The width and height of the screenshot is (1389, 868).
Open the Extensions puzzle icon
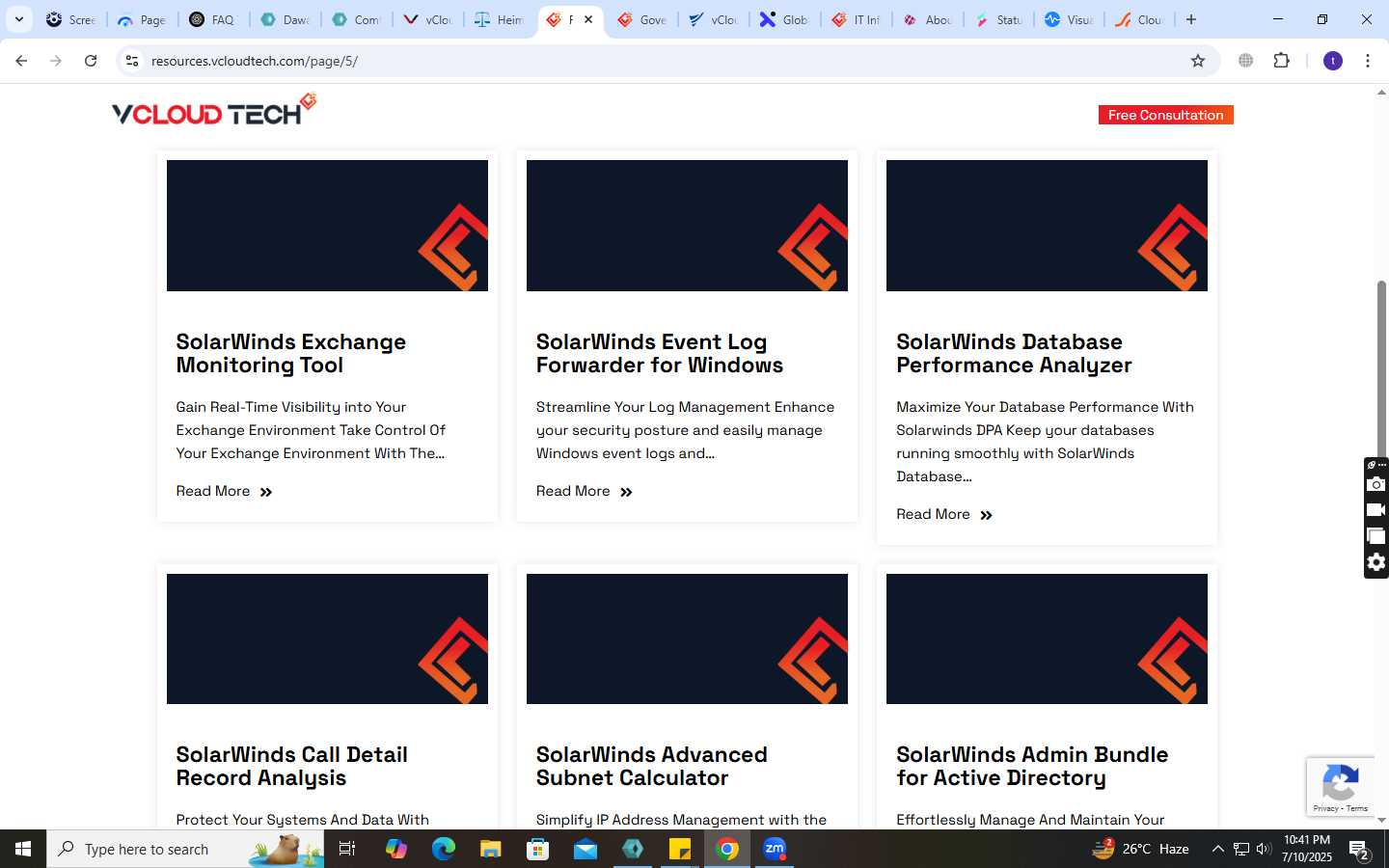(1282, 61)
